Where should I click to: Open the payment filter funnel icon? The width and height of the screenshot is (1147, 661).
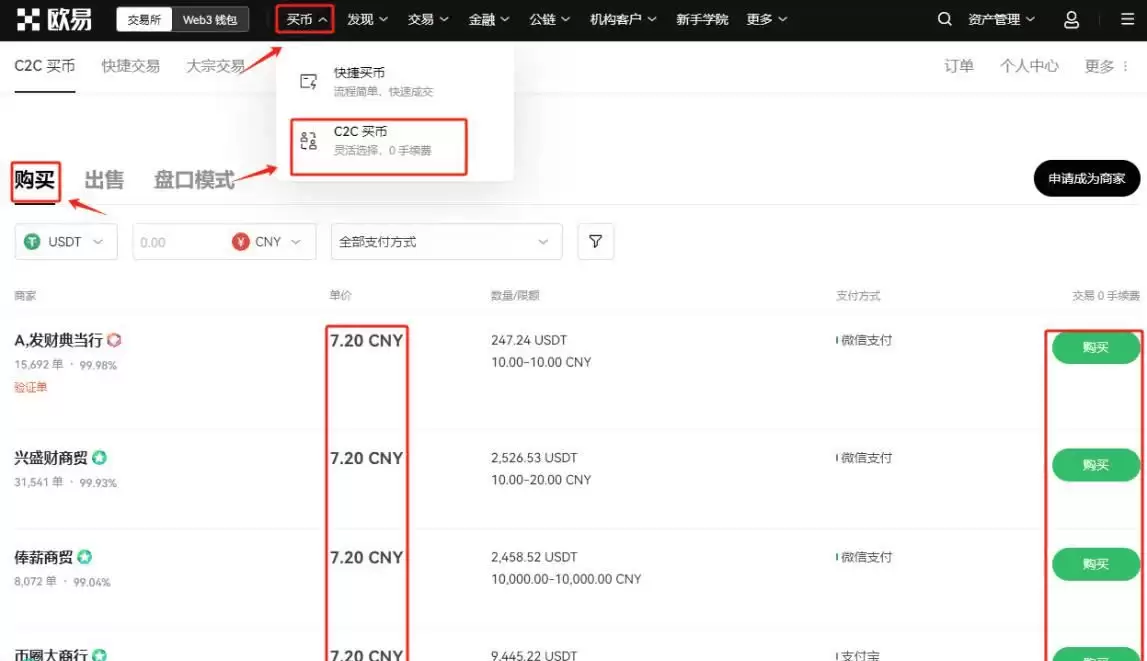tap(596, 241)
